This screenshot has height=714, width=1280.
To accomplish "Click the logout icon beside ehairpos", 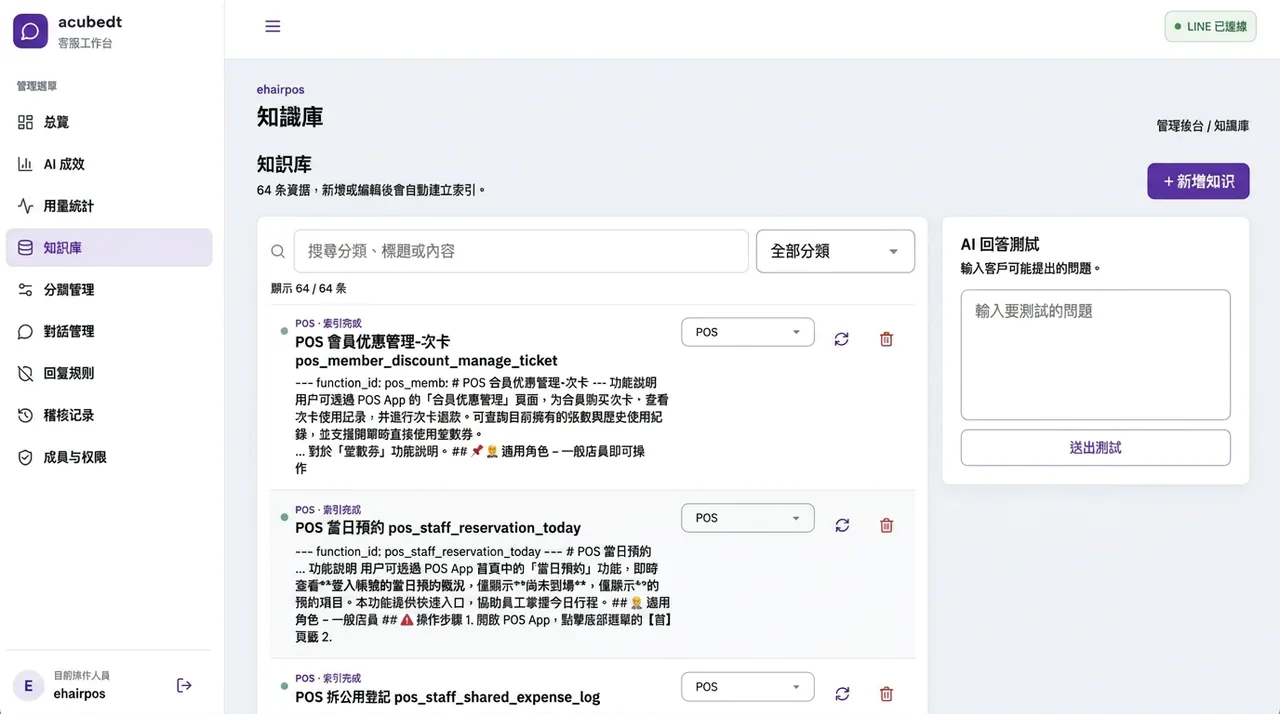I will 184,685.
